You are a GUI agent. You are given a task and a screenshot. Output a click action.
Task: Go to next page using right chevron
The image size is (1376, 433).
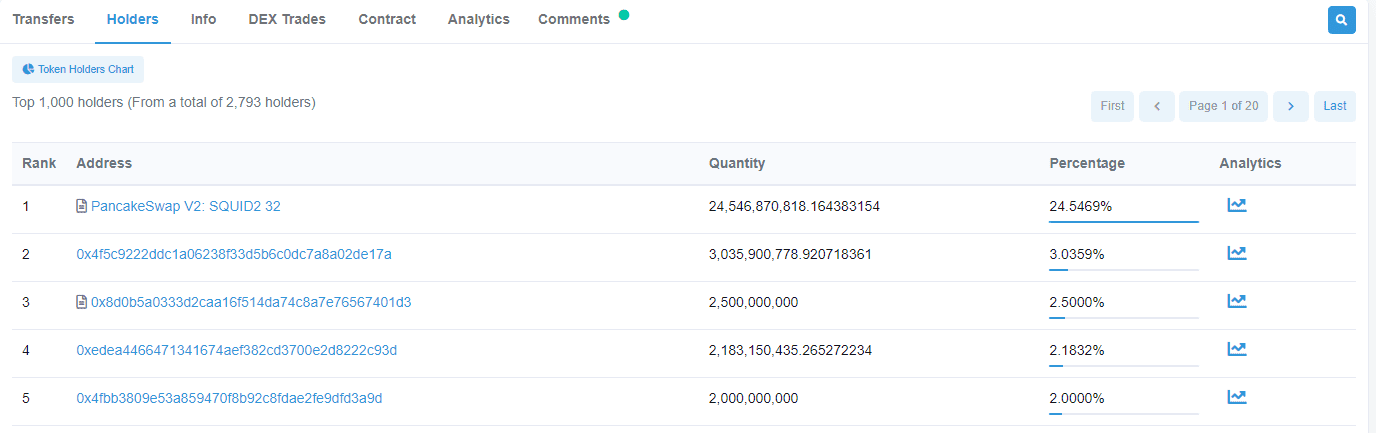1291,106
